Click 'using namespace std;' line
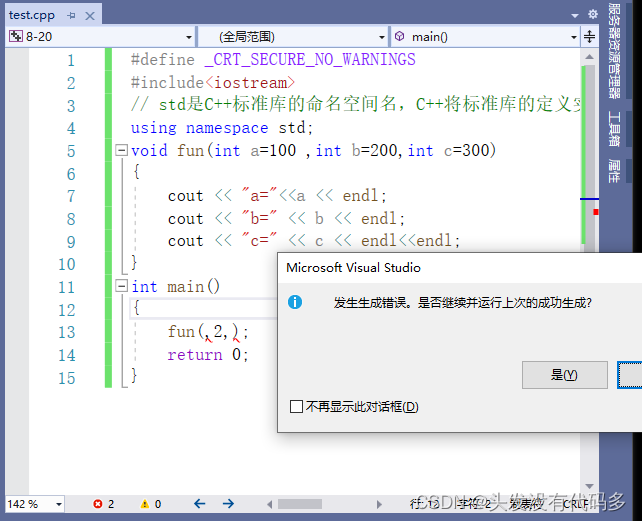Viewport: 642px width, 521px height. point(222,128)
